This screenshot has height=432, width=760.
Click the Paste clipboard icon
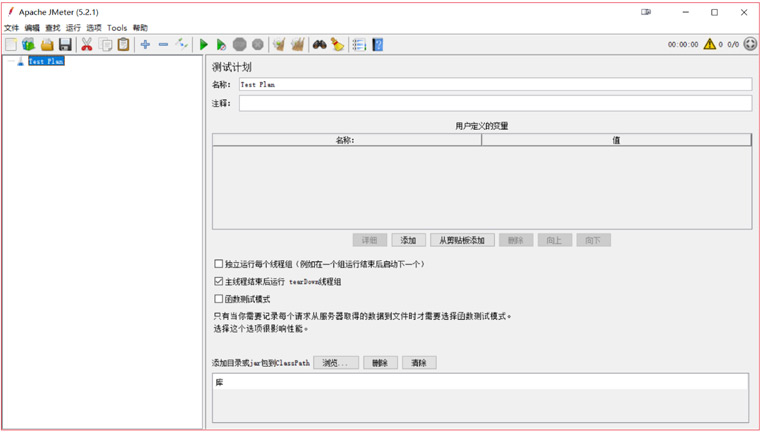click(x=124, y=45)
